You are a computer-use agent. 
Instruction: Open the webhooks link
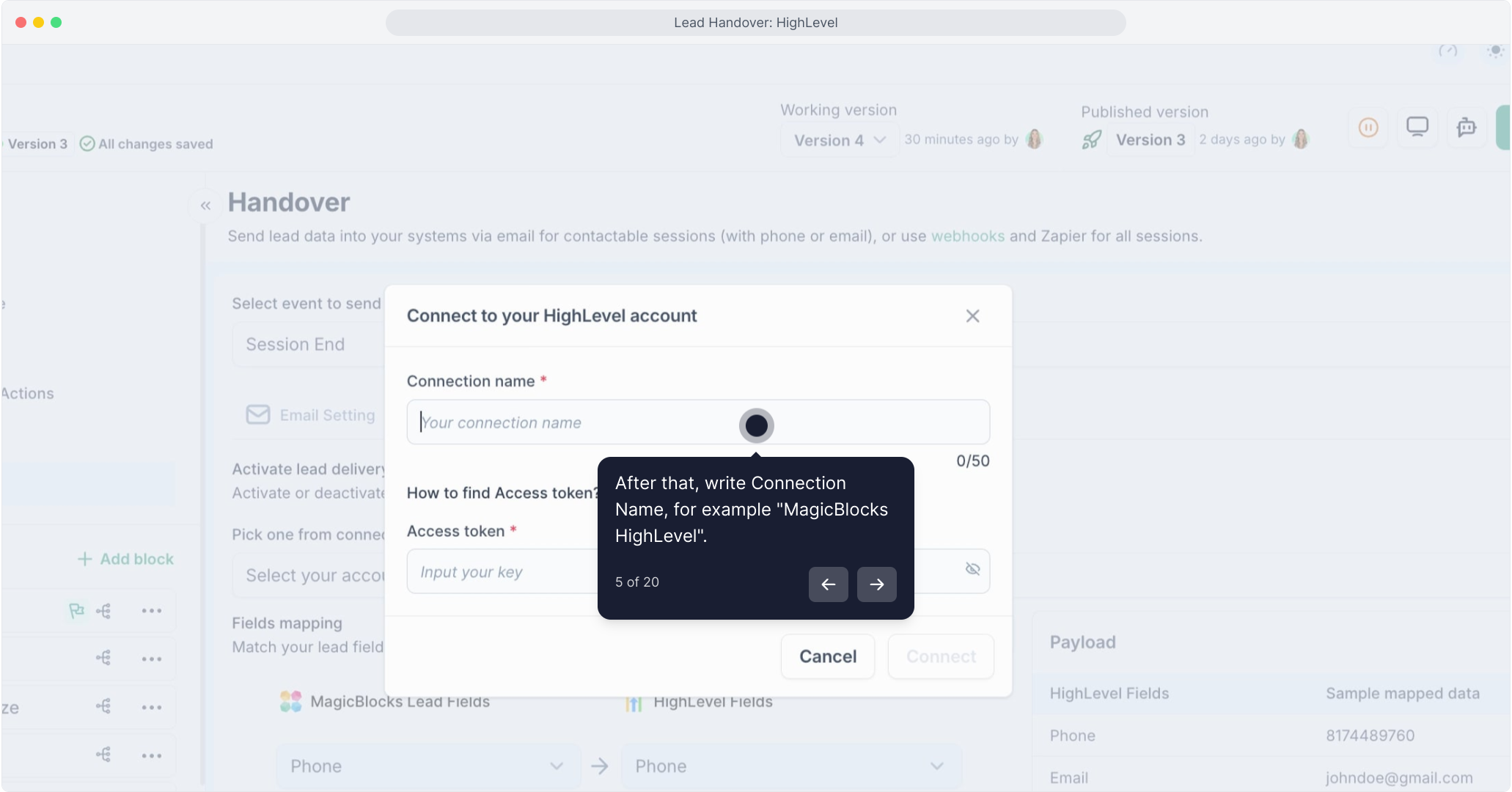(967, 236)
